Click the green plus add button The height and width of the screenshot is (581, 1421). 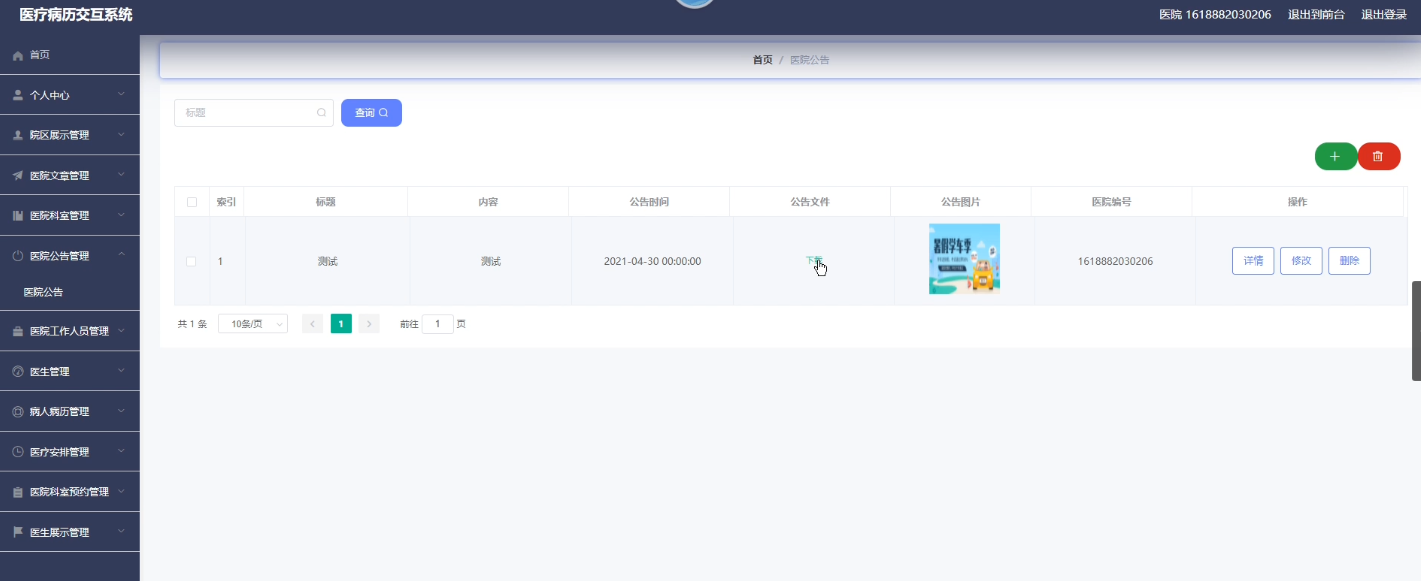pyautogui.click(x=1335, y=156)
